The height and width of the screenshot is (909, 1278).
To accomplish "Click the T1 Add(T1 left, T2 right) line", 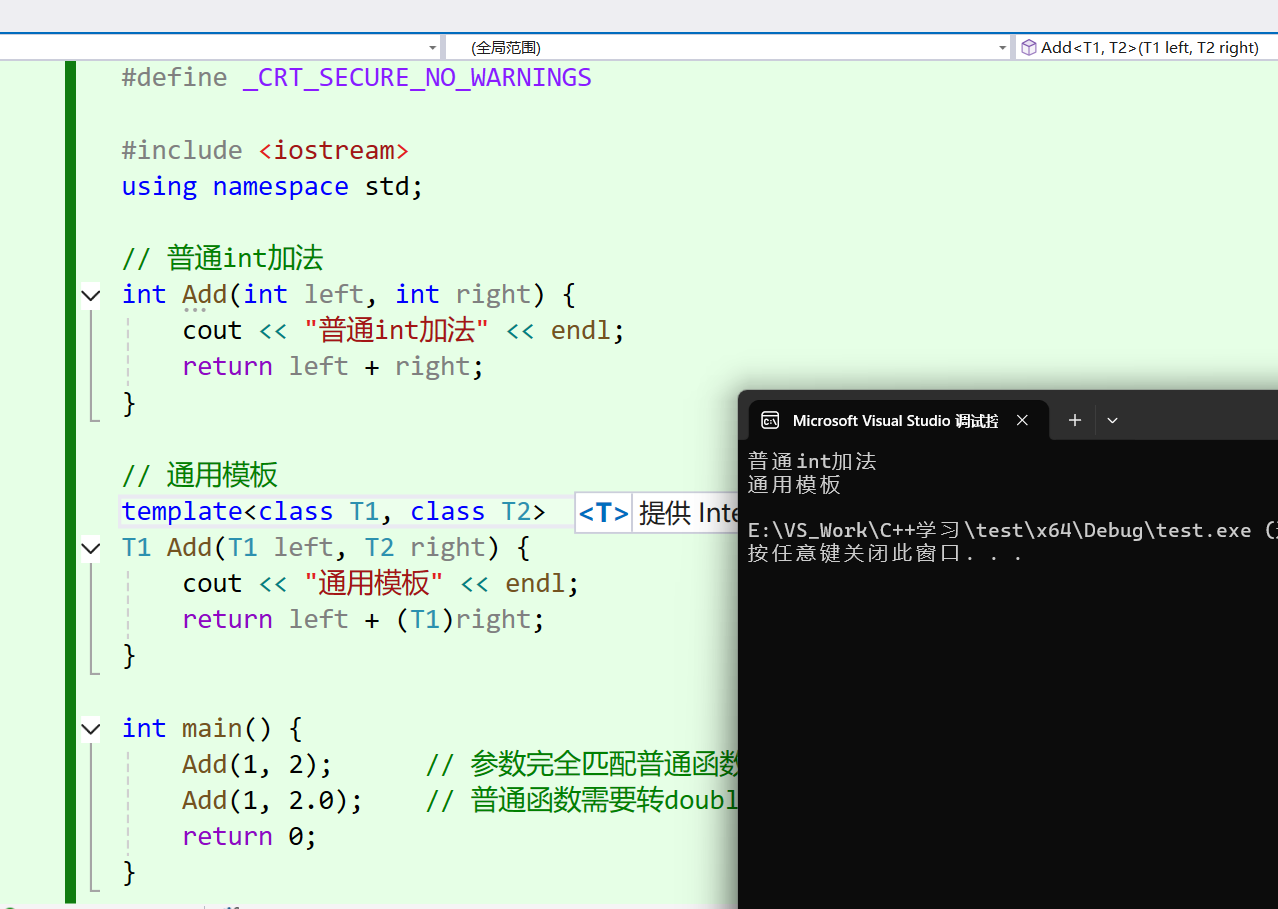I will (326, 548).
